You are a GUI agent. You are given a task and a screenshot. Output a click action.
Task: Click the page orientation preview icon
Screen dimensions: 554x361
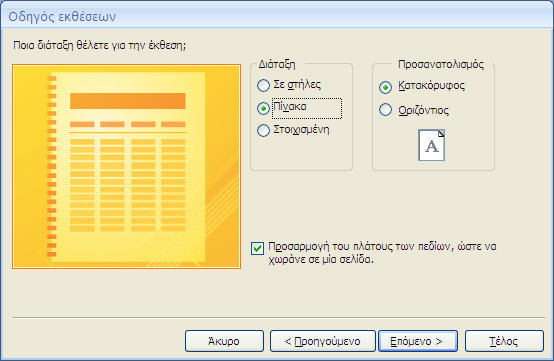point(431,145)
